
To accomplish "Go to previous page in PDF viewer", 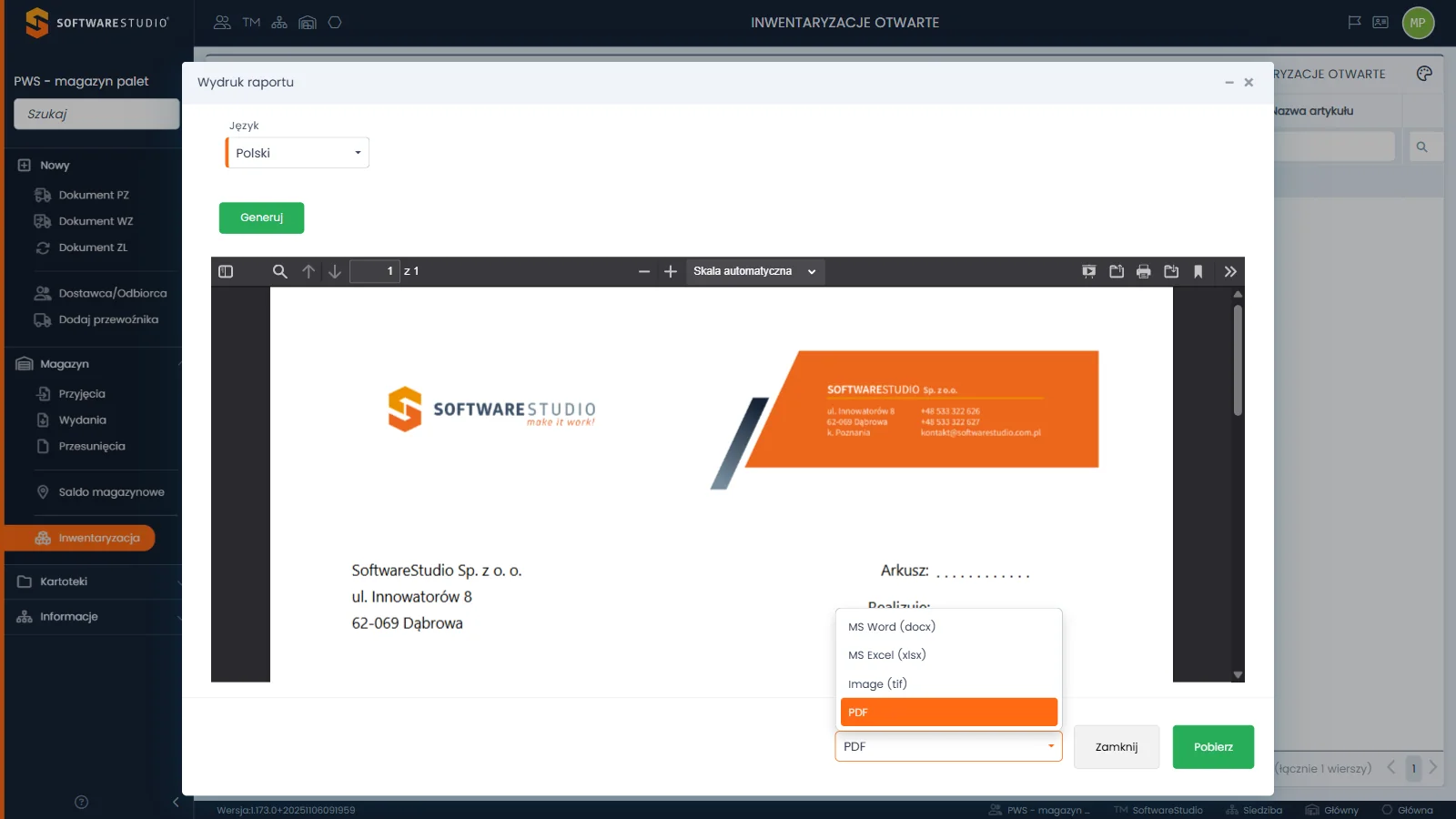I will 308,271.
